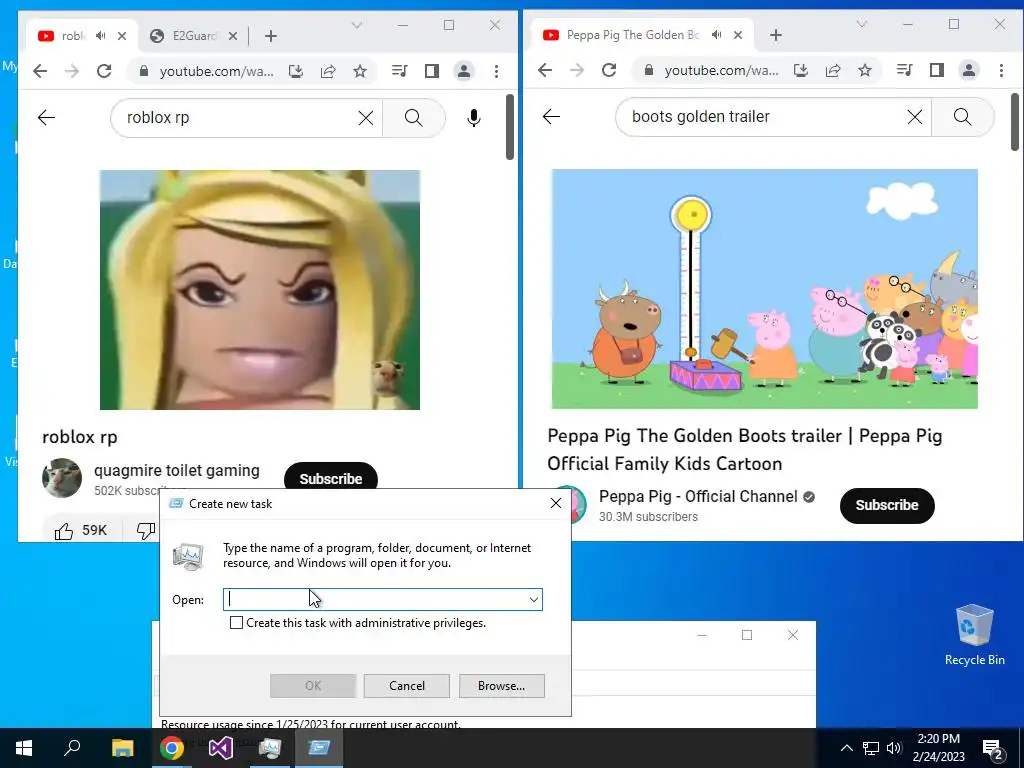Start voice search with microphone icon

pos(474,118)
